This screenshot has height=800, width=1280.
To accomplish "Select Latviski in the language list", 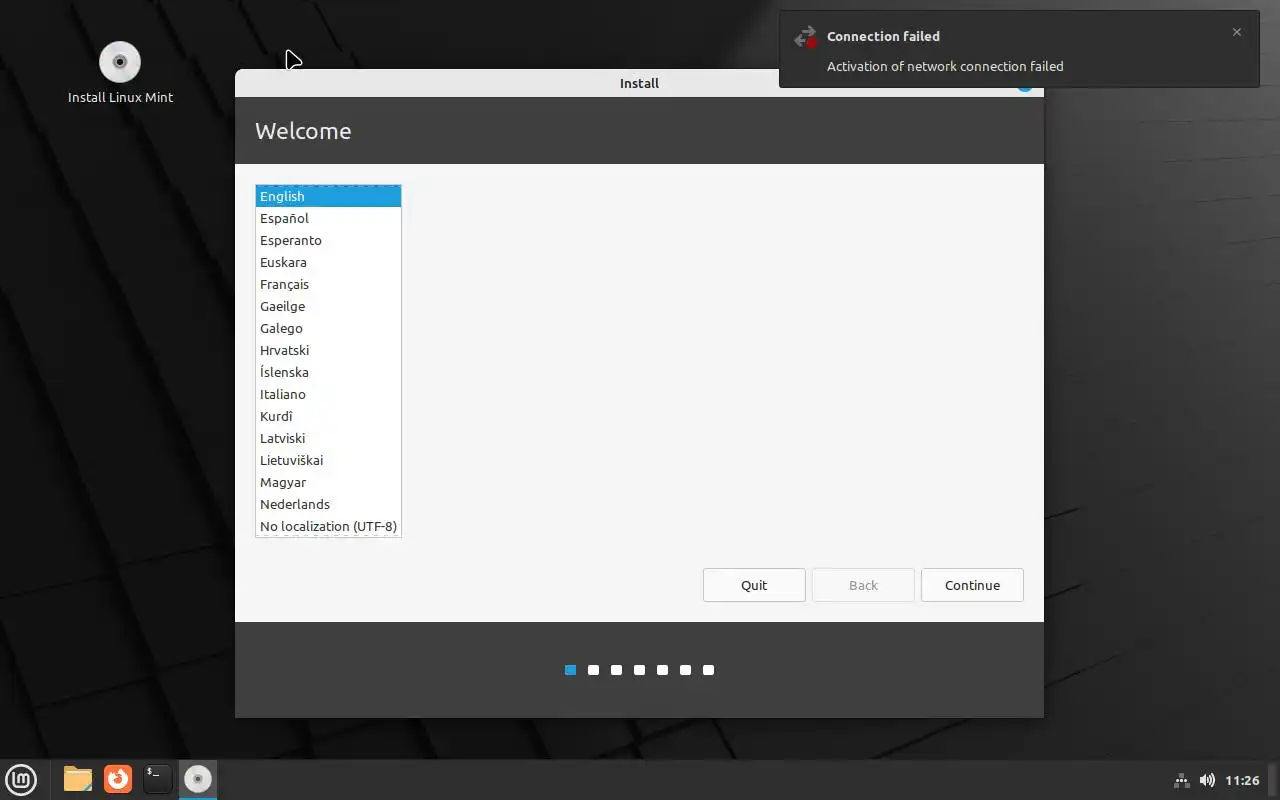I will (328, 438).
